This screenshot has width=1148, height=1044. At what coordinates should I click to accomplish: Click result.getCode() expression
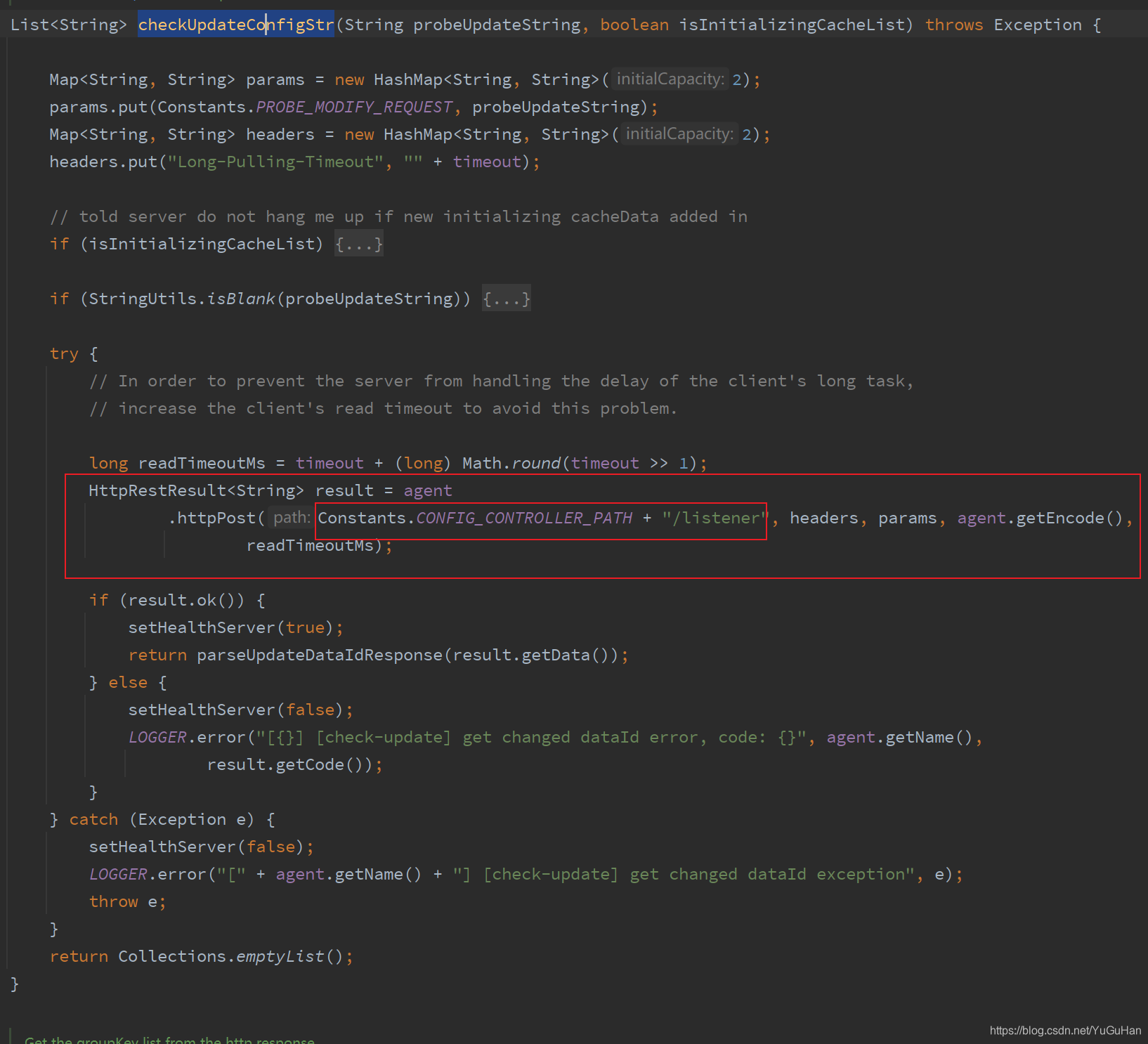(289, 764)
